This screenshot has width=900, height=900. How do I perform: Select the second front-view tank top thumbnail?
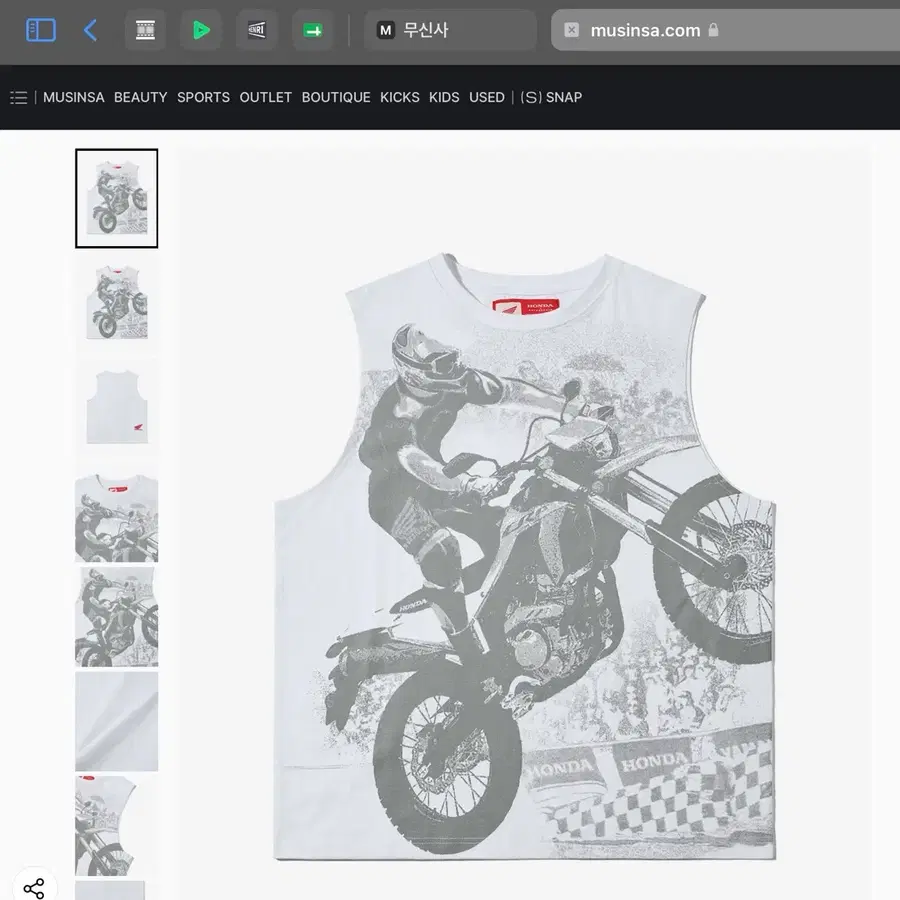[x=117, y=302]
